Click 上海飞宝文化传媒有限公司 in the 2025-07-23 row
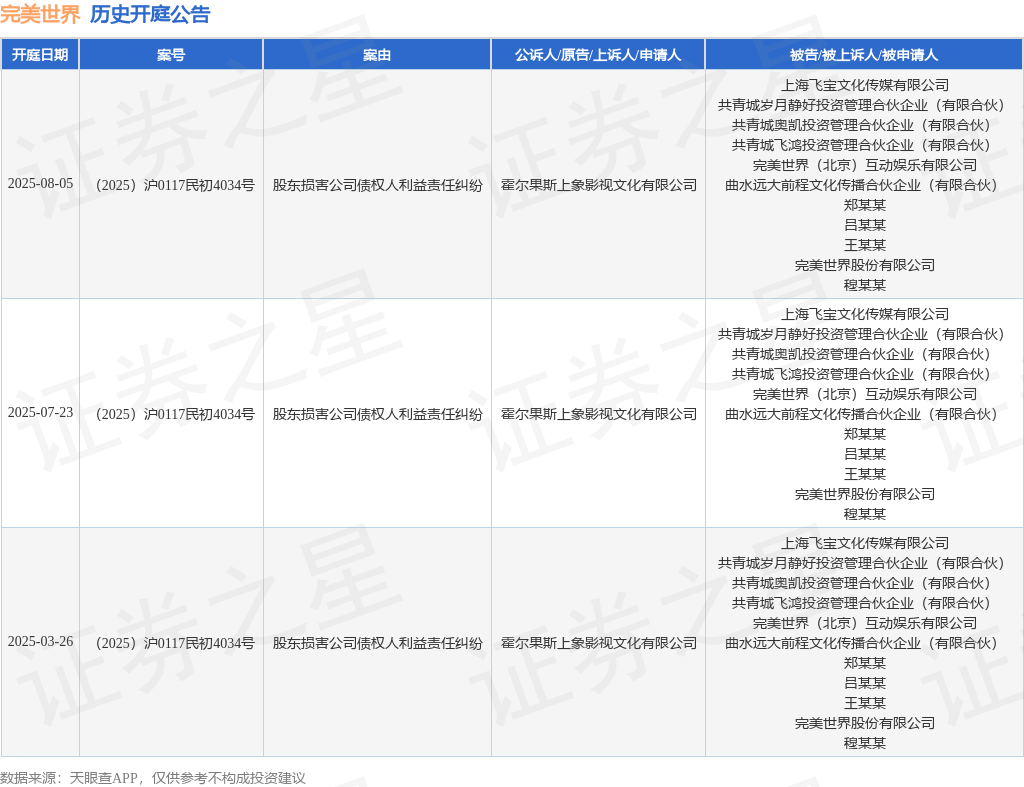The image size is (1024, 787). (865, 314)
